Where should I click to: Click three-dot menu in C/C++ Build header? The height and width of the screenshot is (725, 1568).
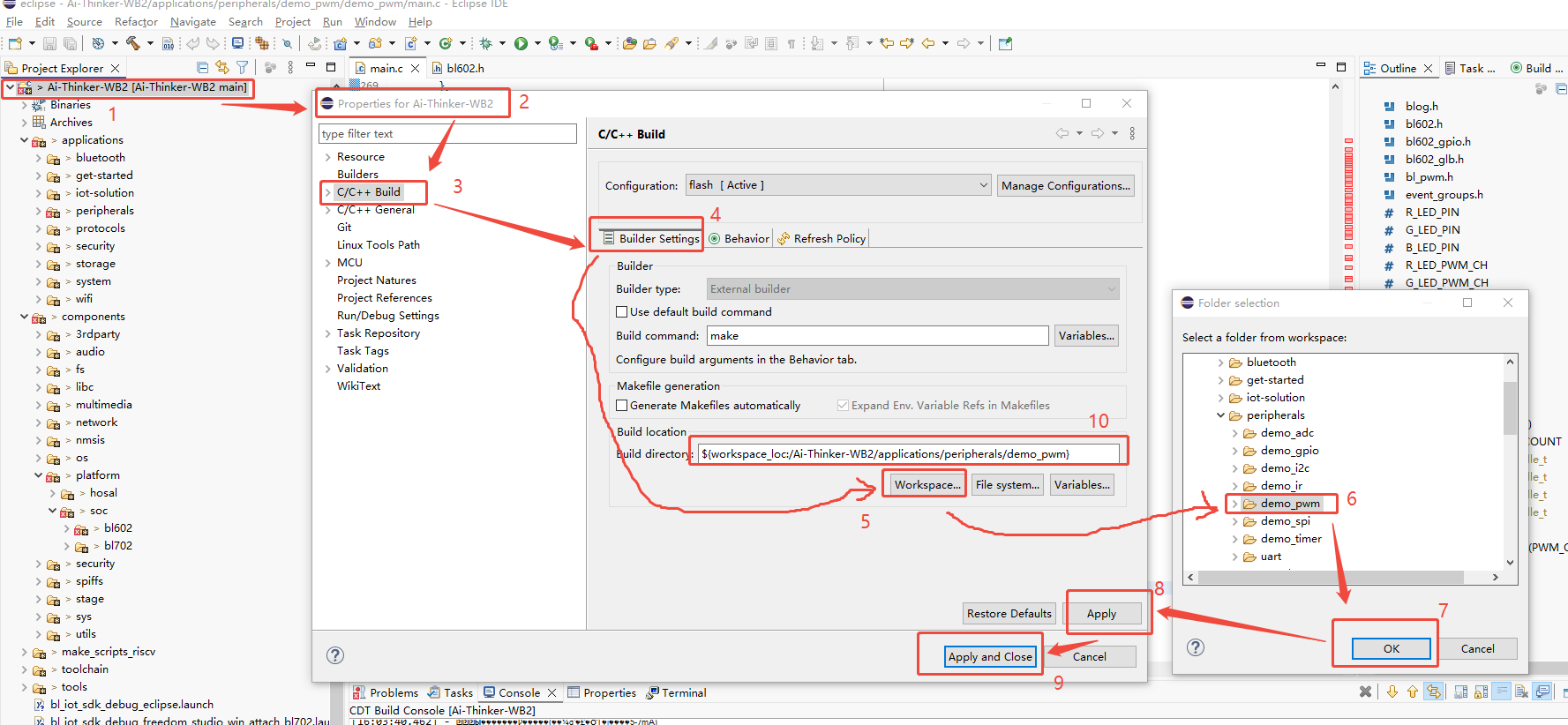pos(1132,133)
